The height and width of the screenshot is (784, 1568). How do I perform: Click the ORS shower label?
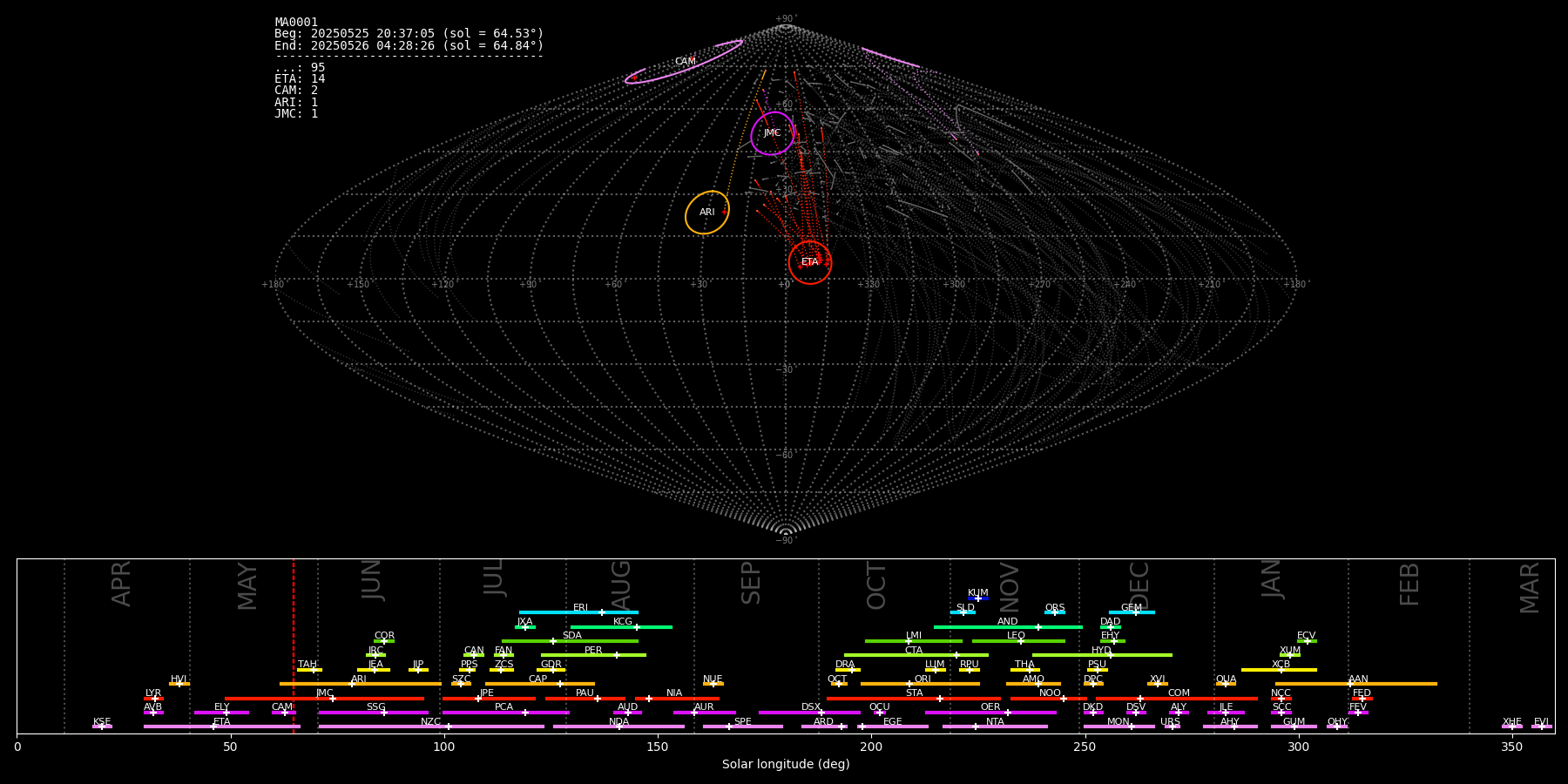coord(1055,608)
